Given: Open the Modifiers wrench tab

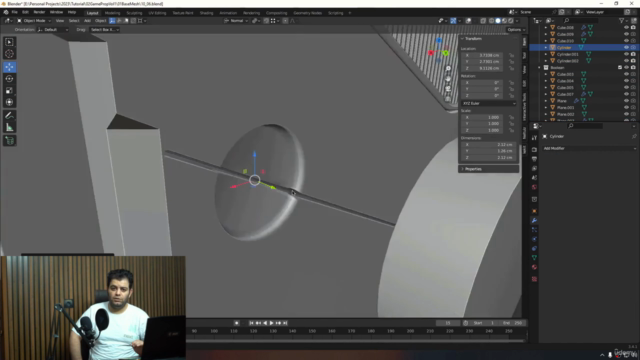Looking at the screenshot, I should click(x=534, y=220).
